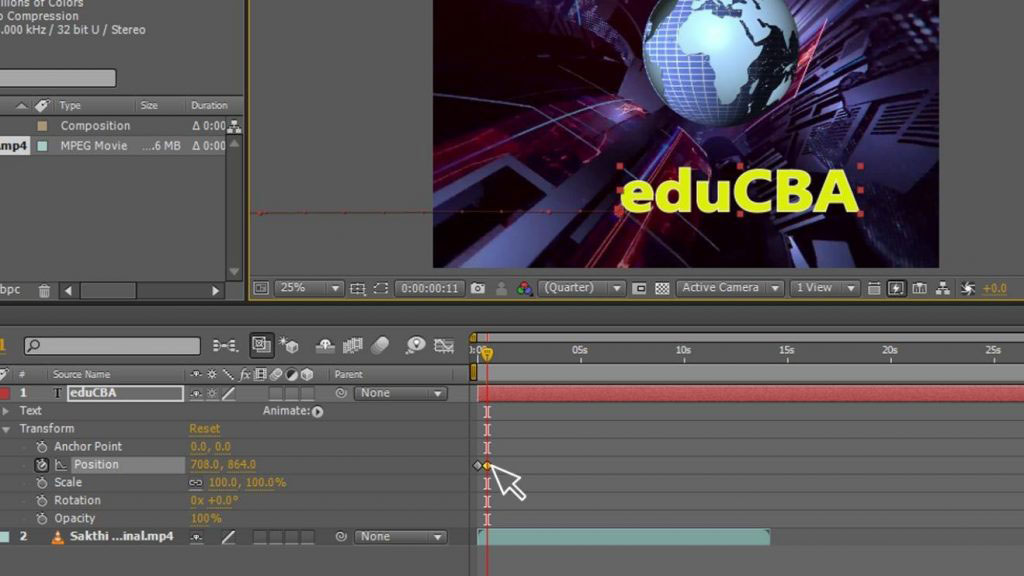Open the Quarter resolution dropdown
Image resolution: width=1024 pixels, height=576 pixels.
point(581,288)
